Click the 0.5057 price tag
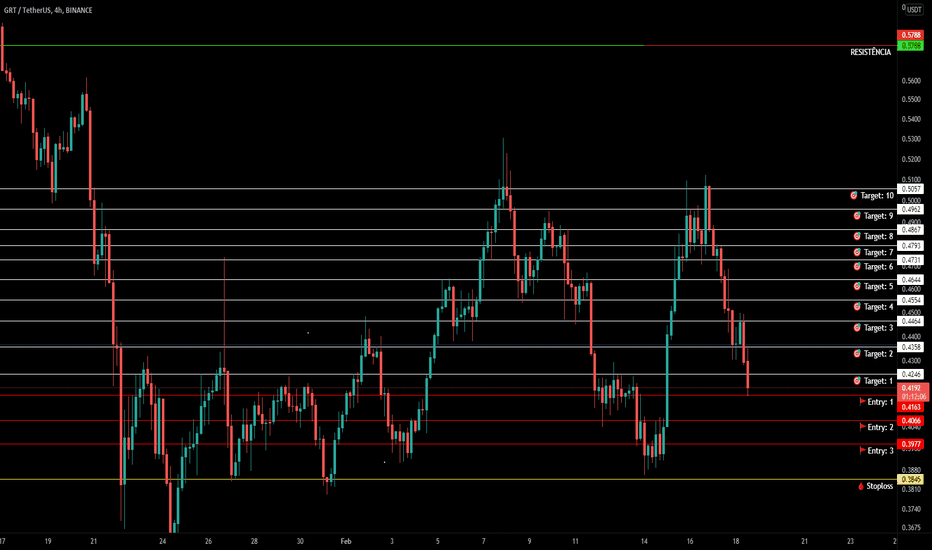Viewport: 932px width, 550px height. tap(910, 189)
